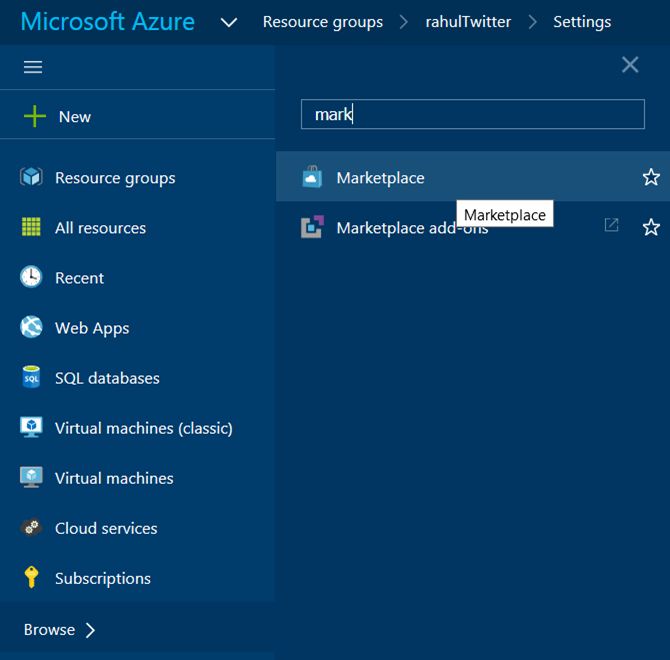Open the Marketplace add-ons external link icon
The height and width of the screenshot is (660, 670).
click(x=611, y=226)
